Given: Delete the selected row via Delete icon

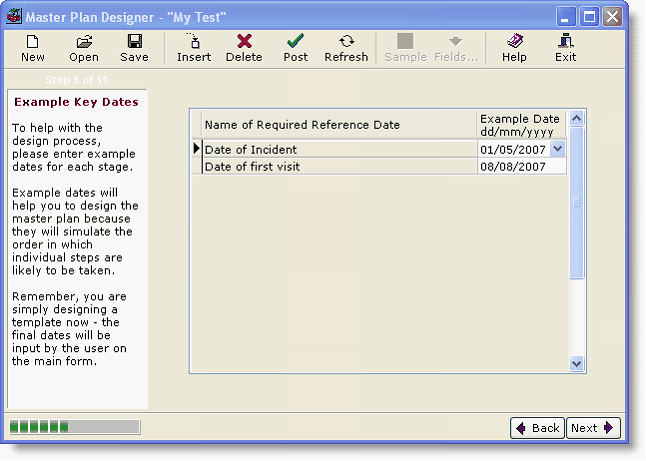Looking at the screenshot, I should click(x=244, y=47).
